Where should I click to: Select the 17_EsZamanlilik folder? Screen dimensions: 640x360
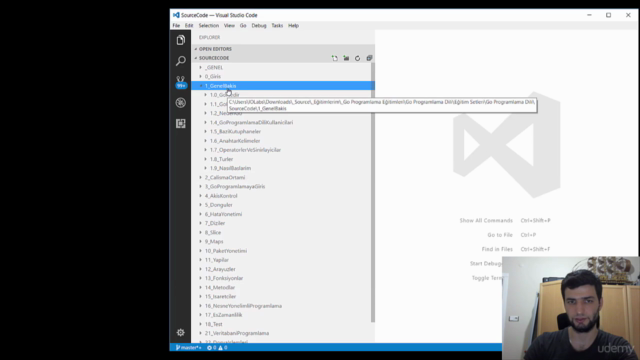tap(283, 315)
